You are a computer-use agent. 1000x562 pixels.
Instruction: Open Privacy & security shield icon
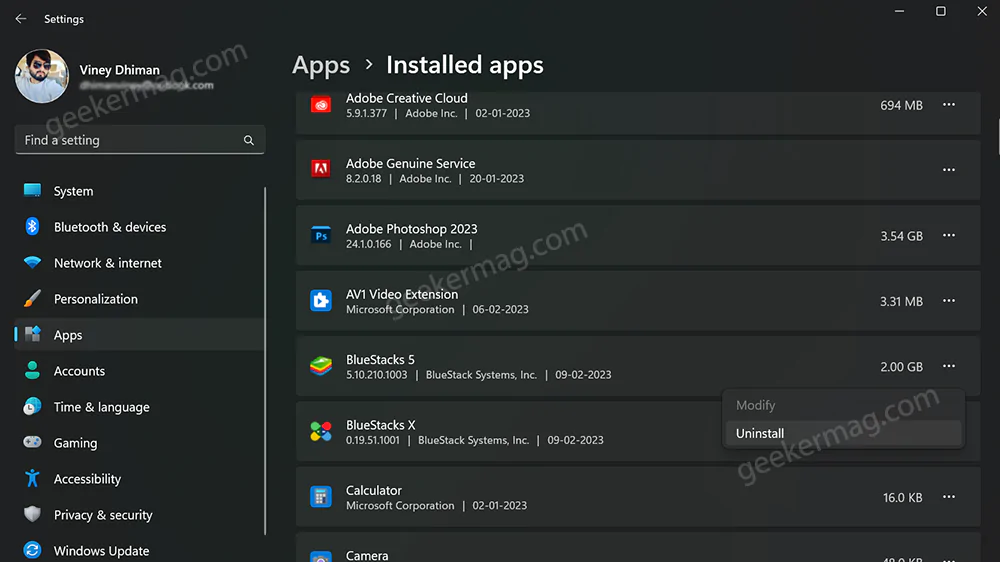click(33, 514)
